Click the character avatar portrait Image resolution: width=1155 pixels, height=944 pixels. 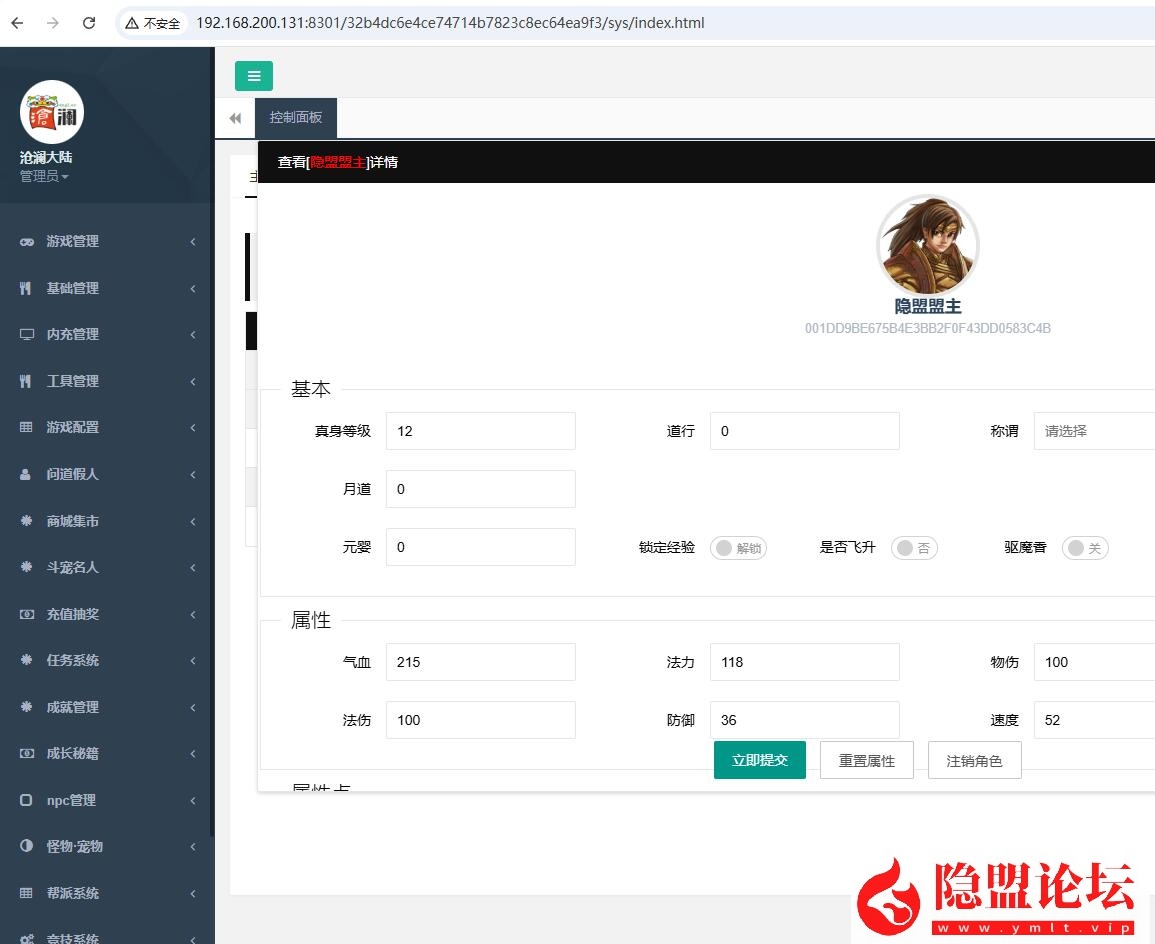(928, 245)
